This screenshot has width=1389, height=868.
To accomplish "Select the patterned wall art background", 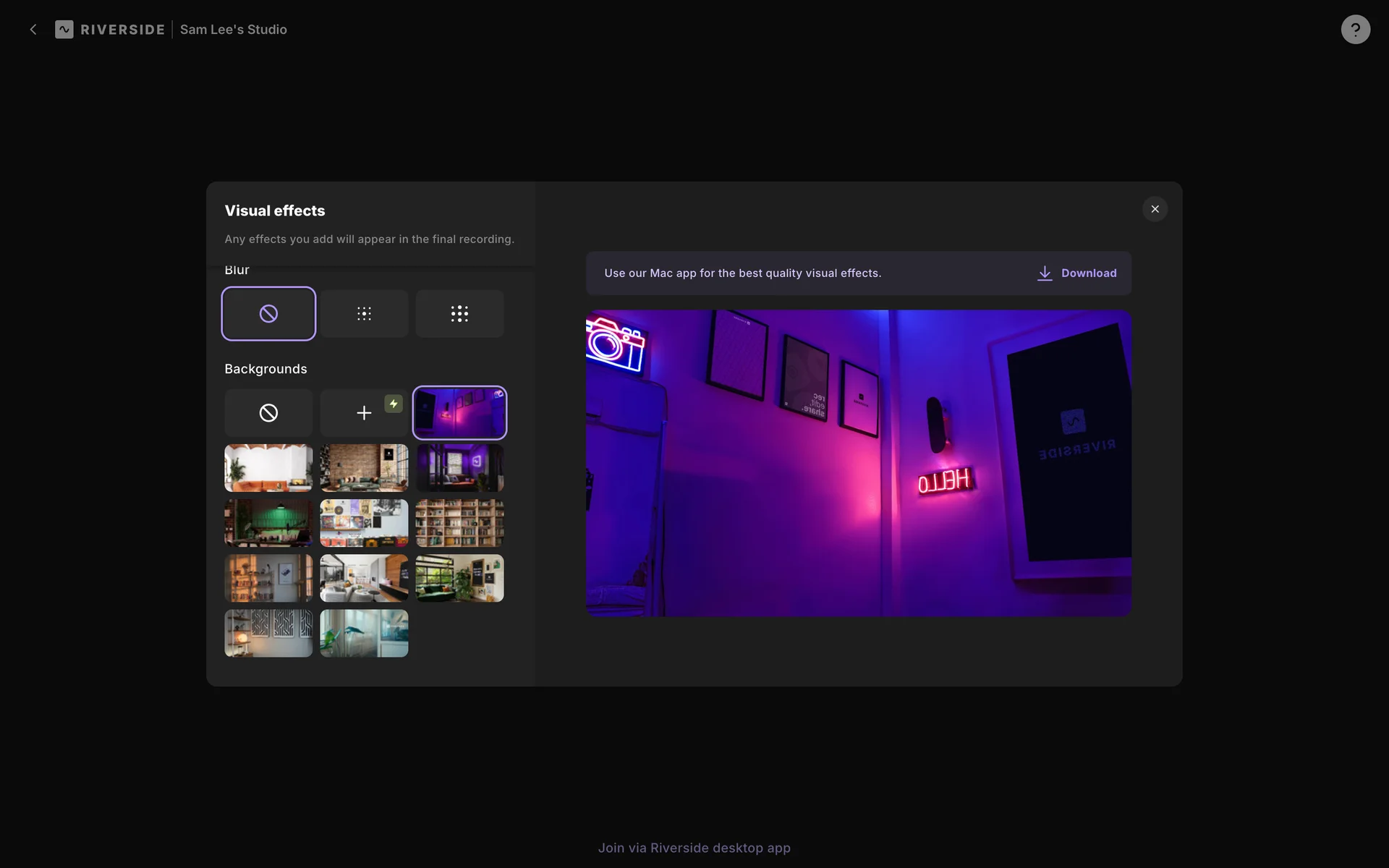I will (x=268, y=633).
